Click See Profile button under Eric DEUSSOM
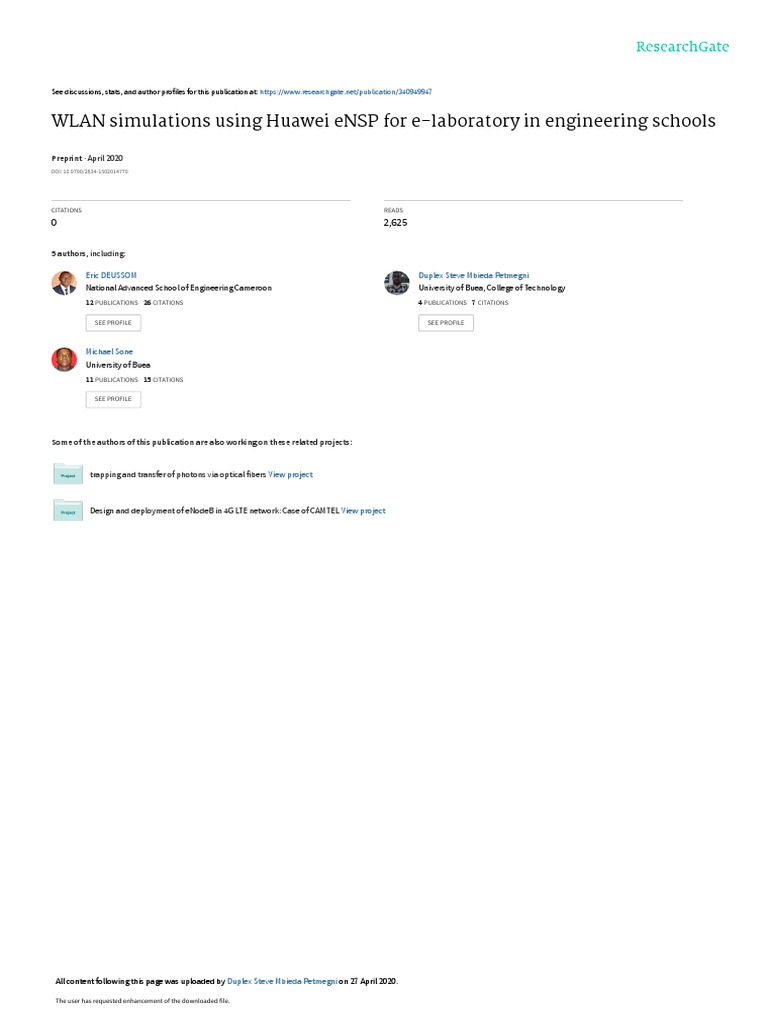Viewport: 768px width, 1024px height. pyautogui.click(x=113, y=323)
